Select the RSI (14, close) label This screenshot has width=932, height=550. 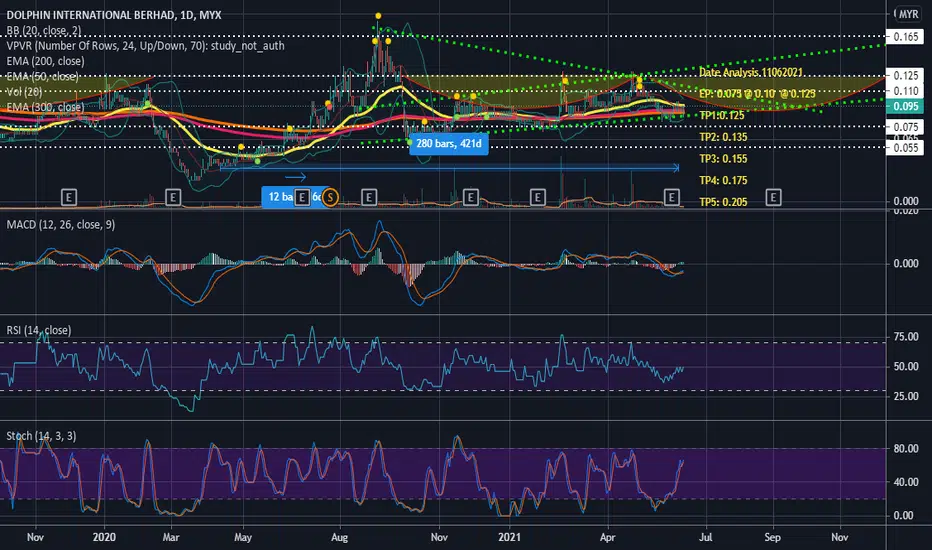pos(39,331)
